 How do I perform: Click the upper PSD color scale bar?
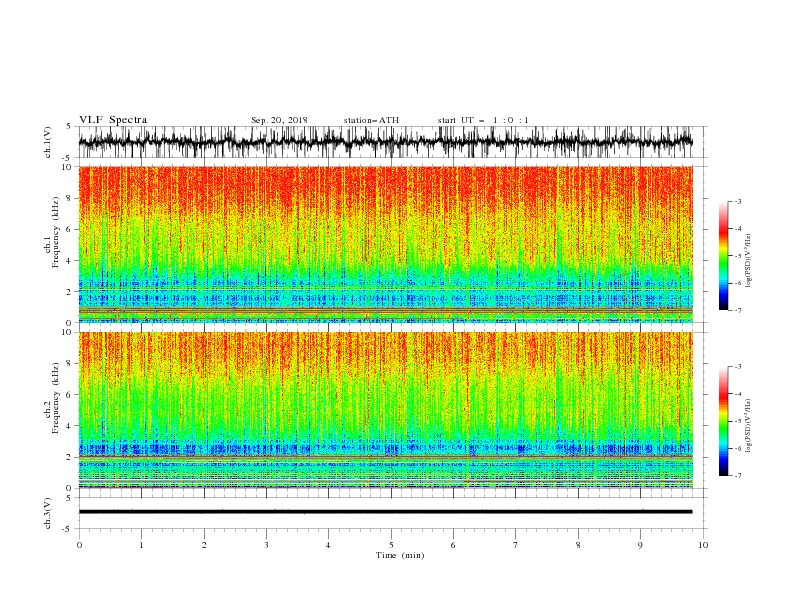[x=724, y=256]
